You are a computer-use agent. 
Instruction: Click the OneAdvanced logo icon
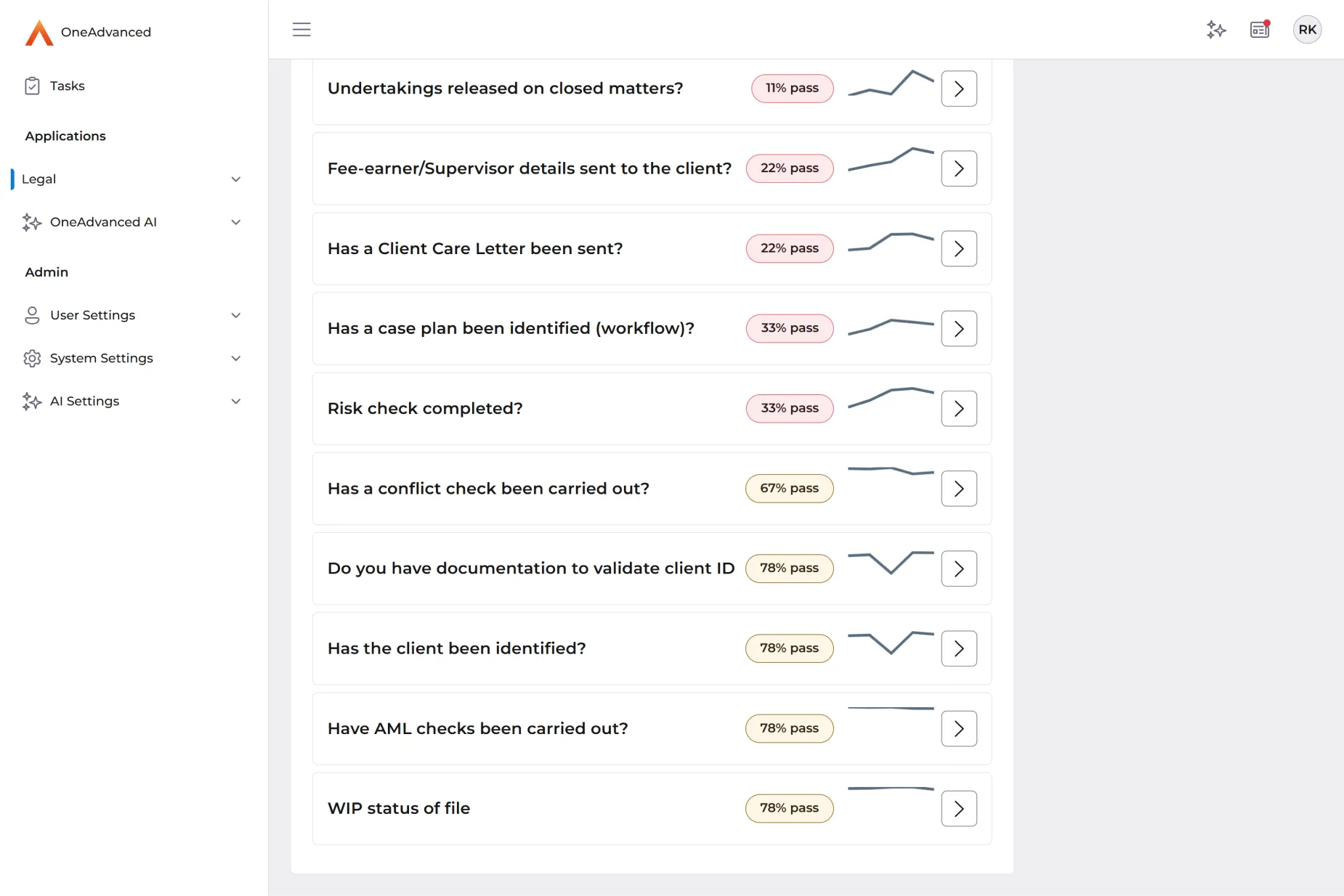tap(39, 33)
